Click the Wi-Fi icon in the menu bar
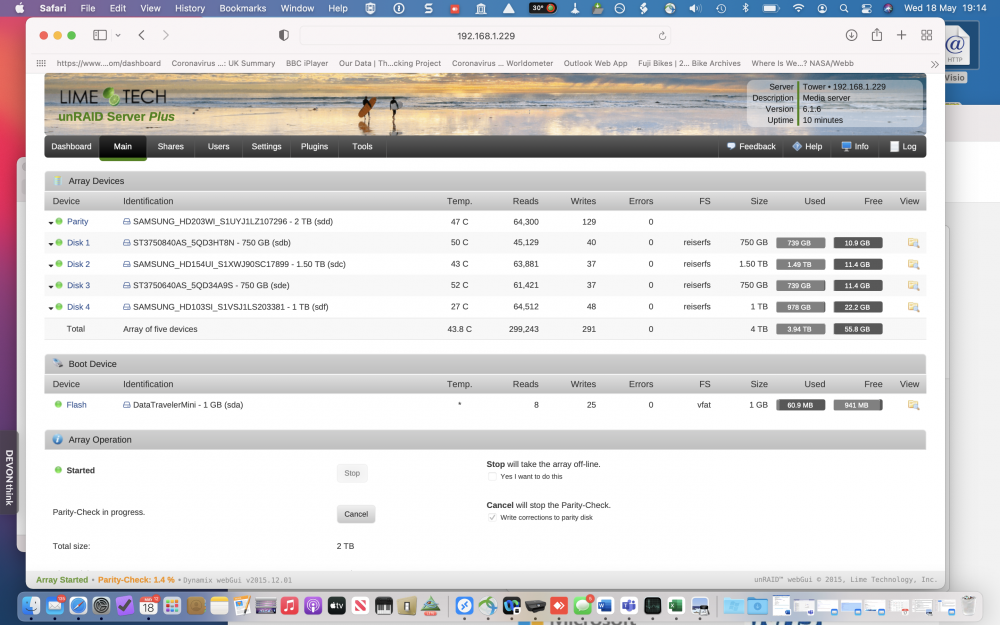 pyautogui.click(x=798, y=8)
